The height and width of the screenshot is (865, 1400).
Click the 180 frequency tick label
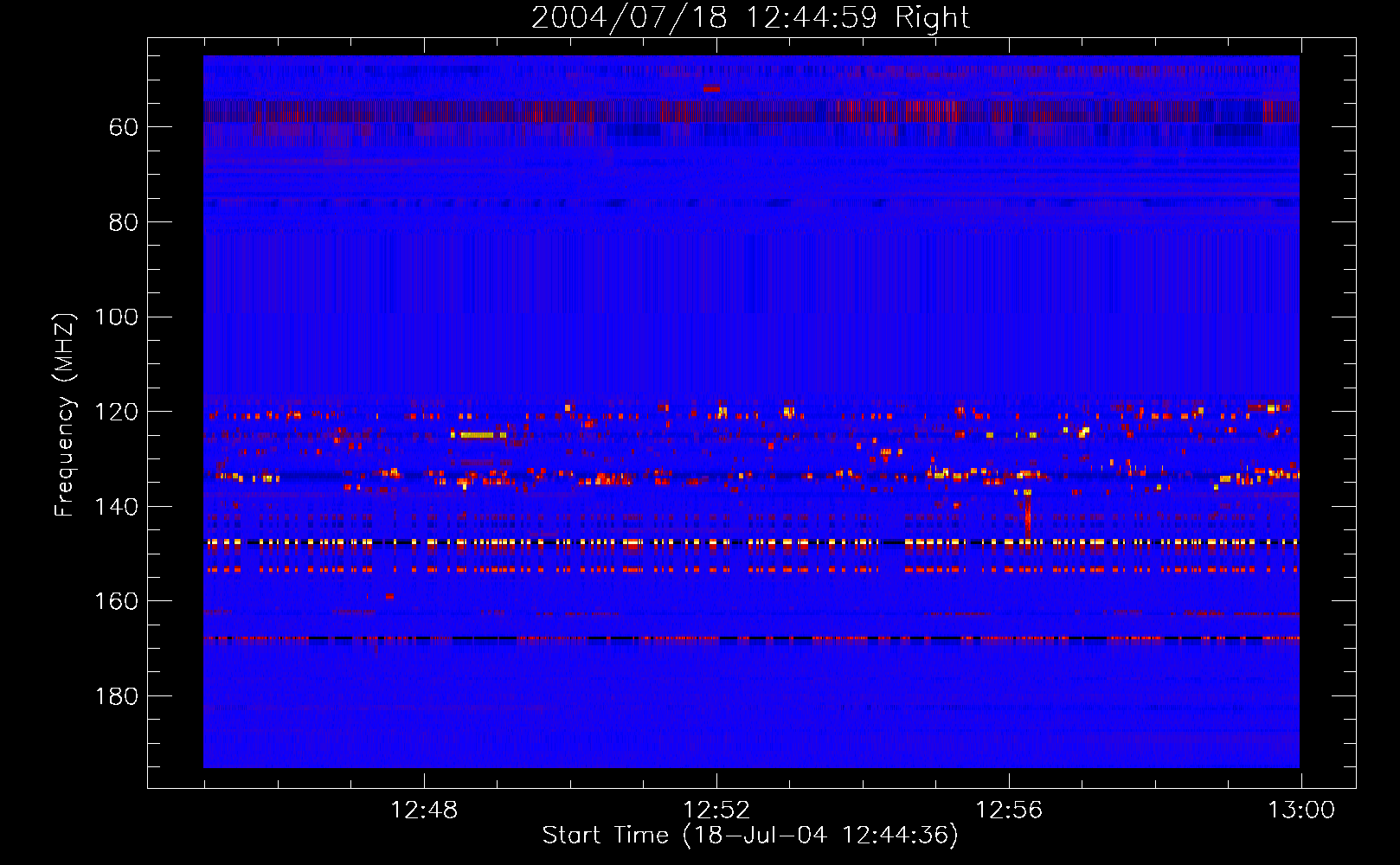pyautogui.click(x=117, y=696)
